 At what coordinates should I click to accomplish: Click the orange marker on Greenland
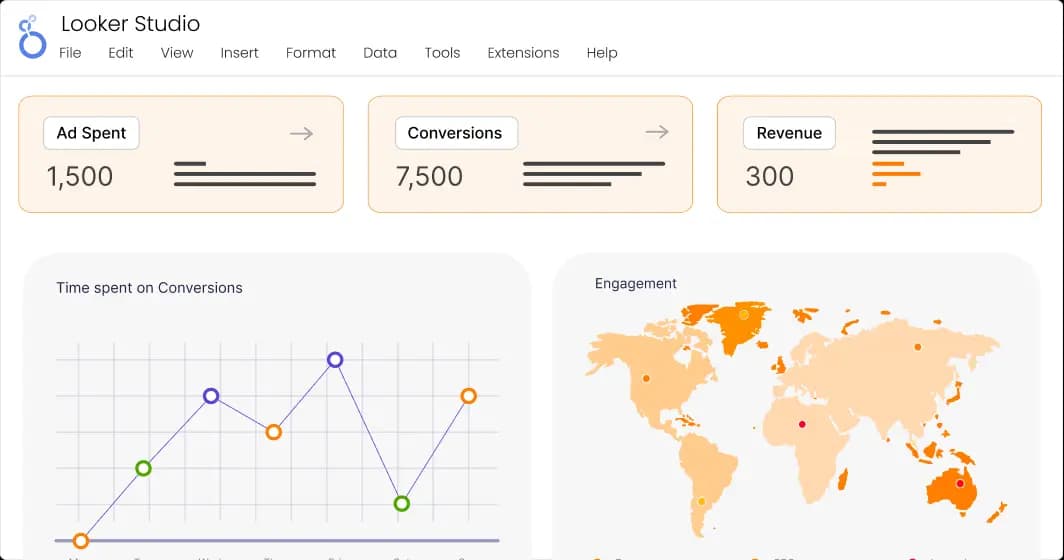pyautogui.click(x=744, y=314)
